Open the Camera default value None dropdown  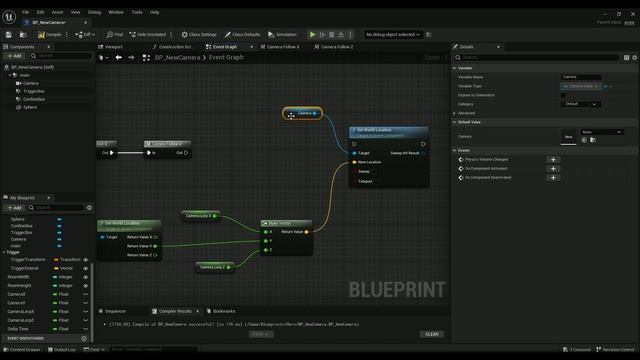tap(602, 132)
